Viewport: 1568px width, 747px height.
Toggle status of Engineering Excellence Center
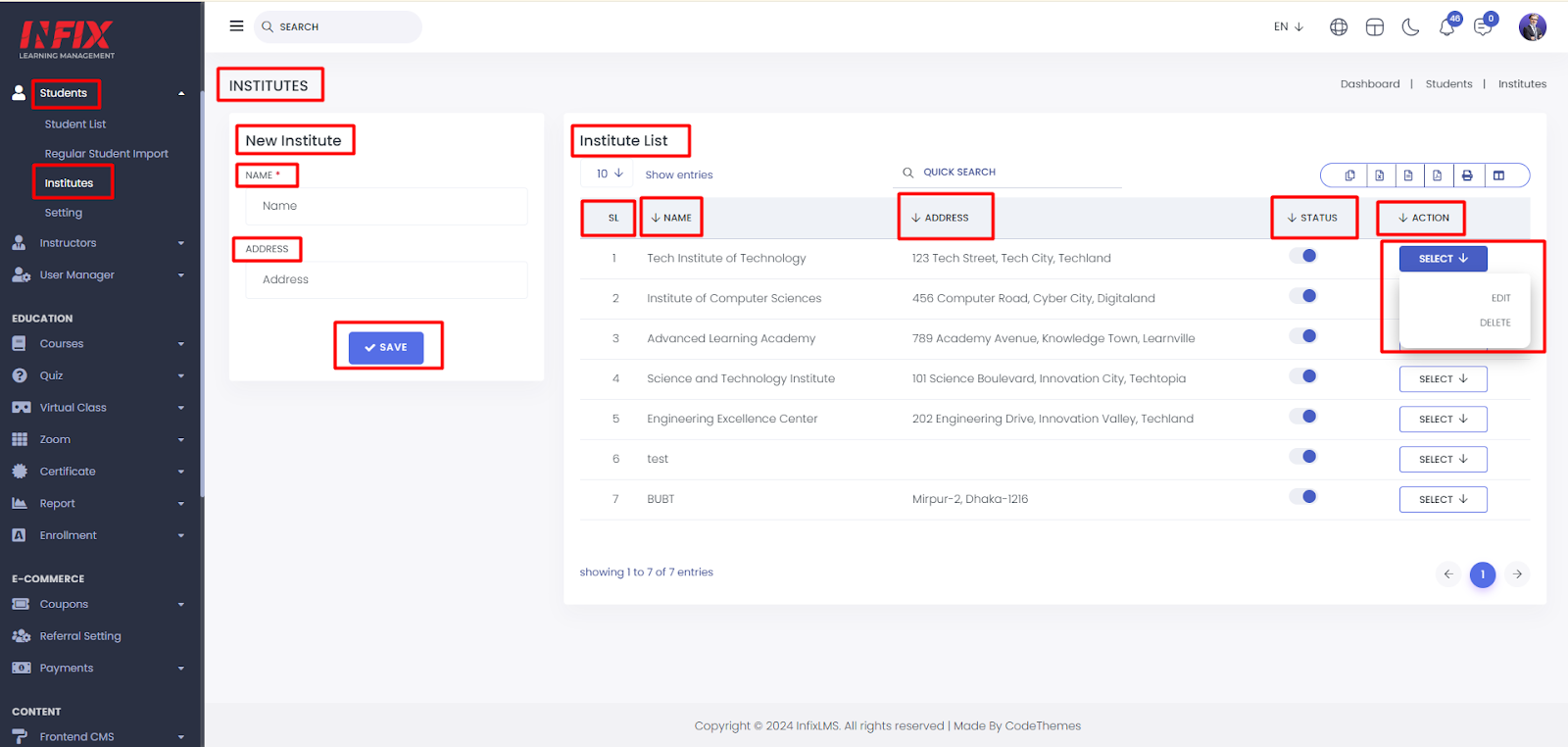[x=1303, y=417]
